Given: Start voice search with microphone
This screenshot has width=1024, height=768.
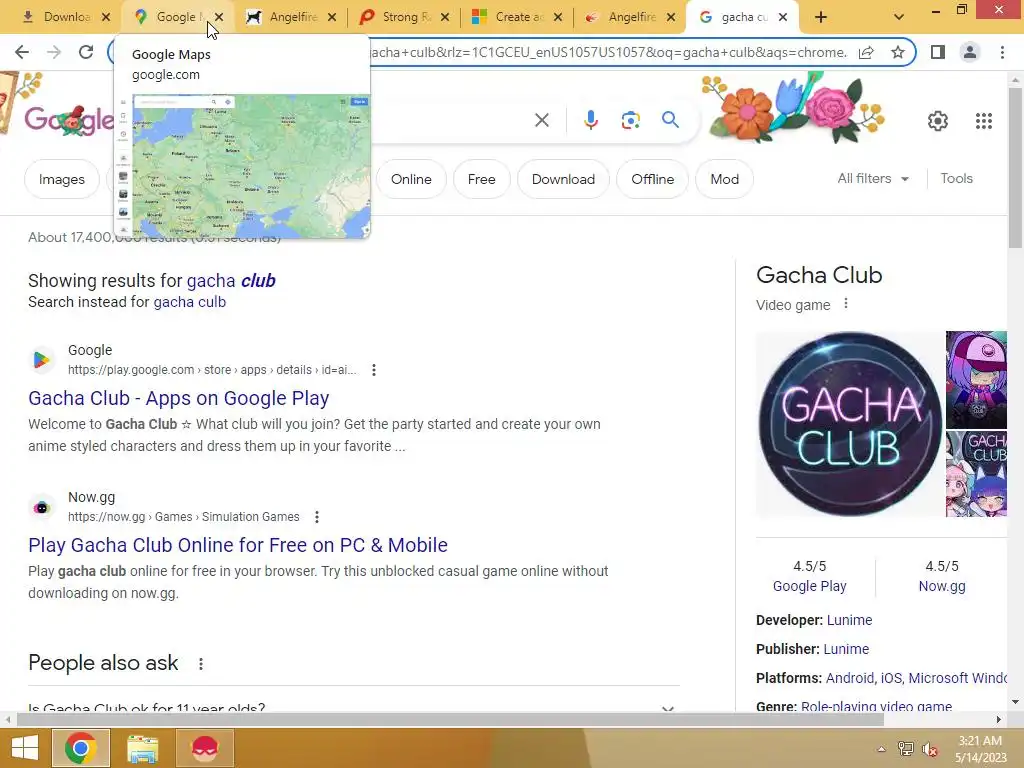Looking at the screenshot, I should pyautogui.click(x=590, y=120).
